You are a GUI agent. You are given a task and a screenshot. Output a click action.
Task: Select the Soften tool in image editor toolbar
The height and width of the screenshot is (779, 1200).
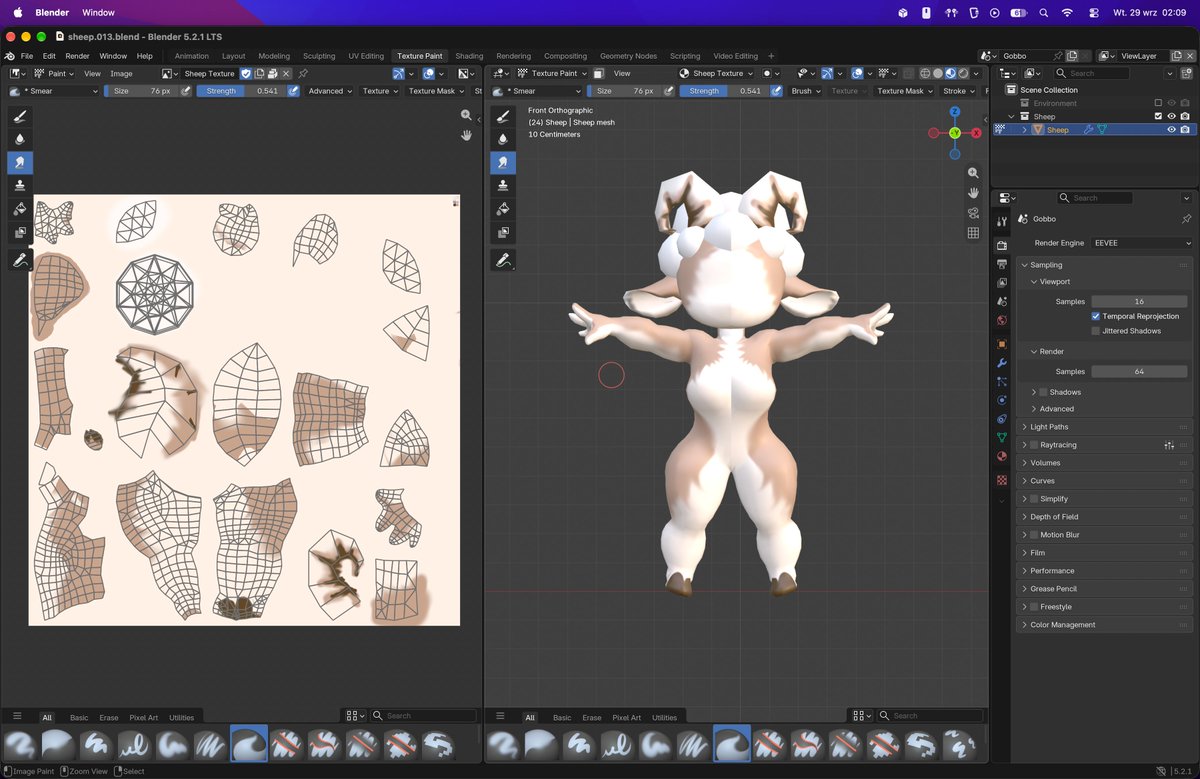coord(20,139)
